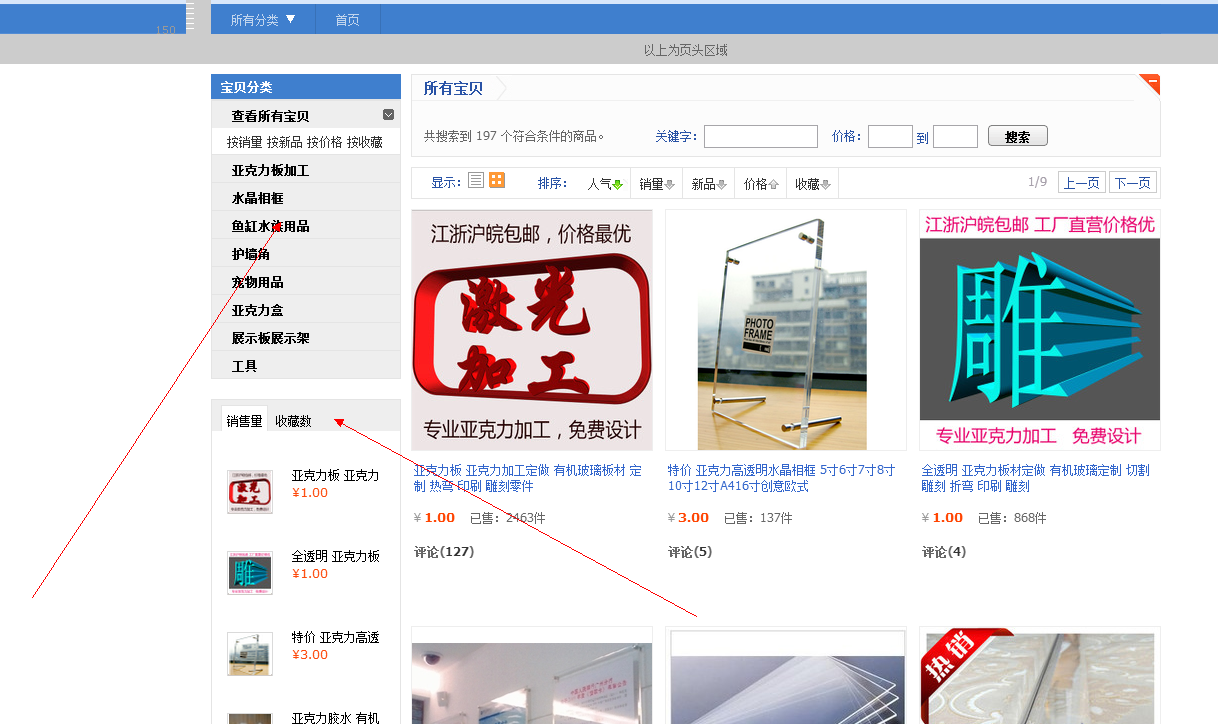Click the 激光加工 product thumbnail in the sidebar

tap(249, 491)
